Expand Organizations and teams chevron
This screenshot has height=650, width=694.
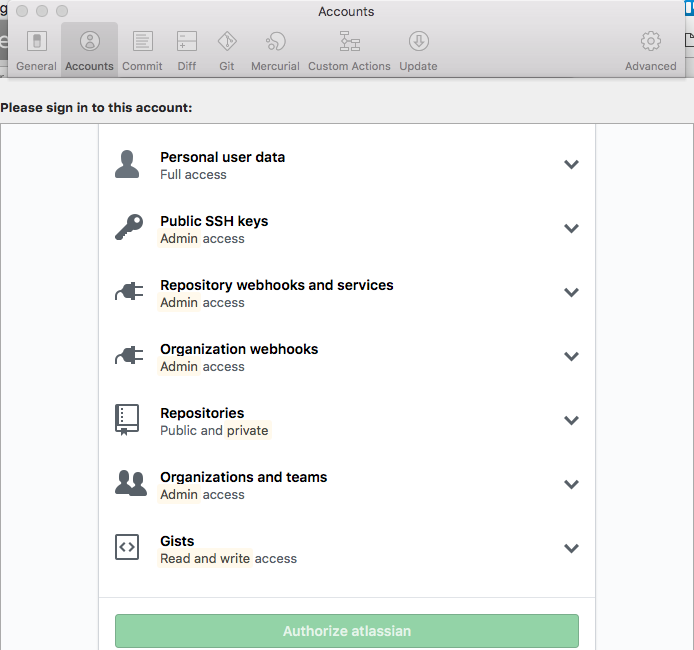click(x=571, y=485)
